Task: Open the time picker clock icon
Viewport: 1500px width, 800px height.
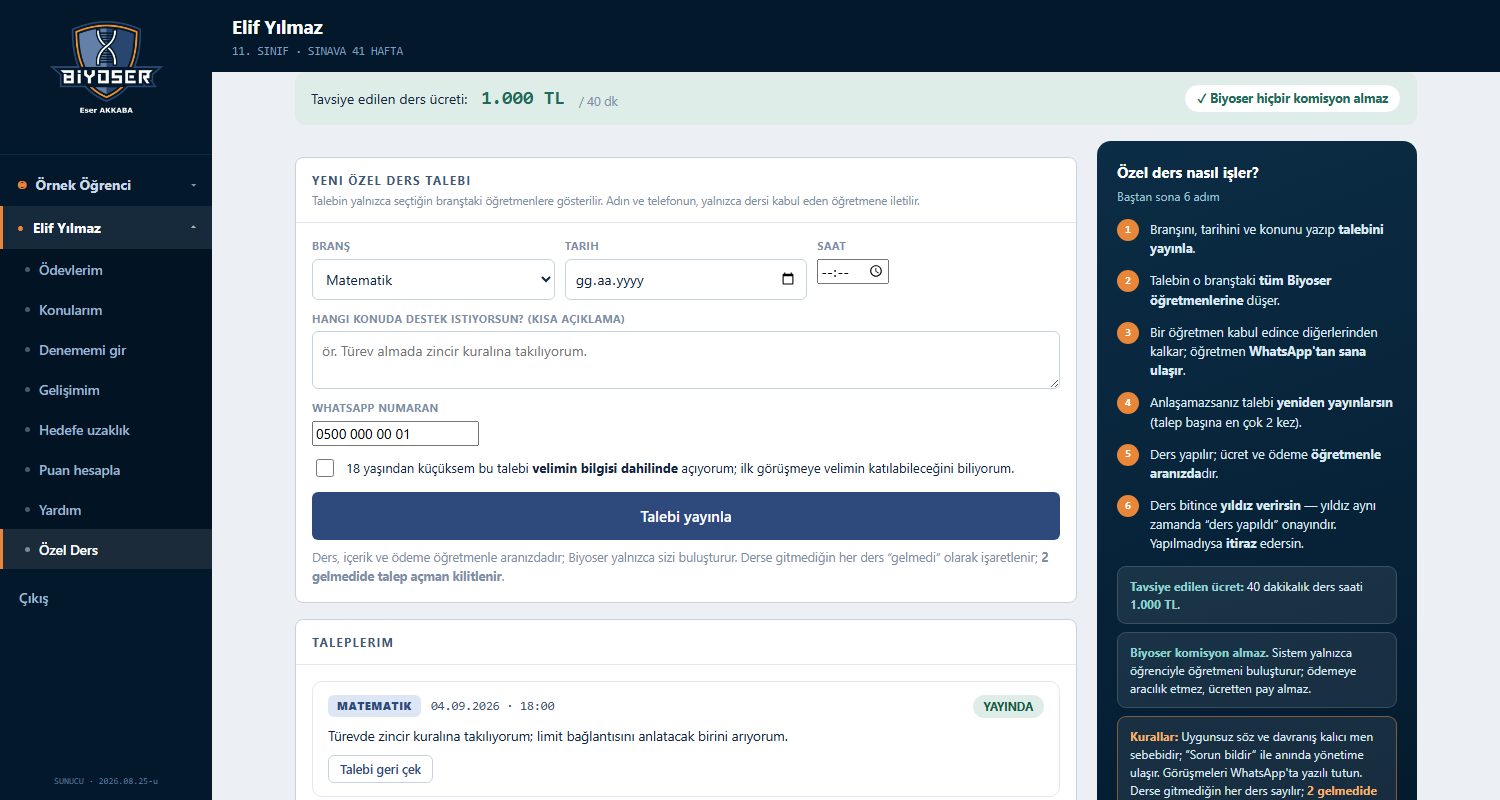Action: 876,271
